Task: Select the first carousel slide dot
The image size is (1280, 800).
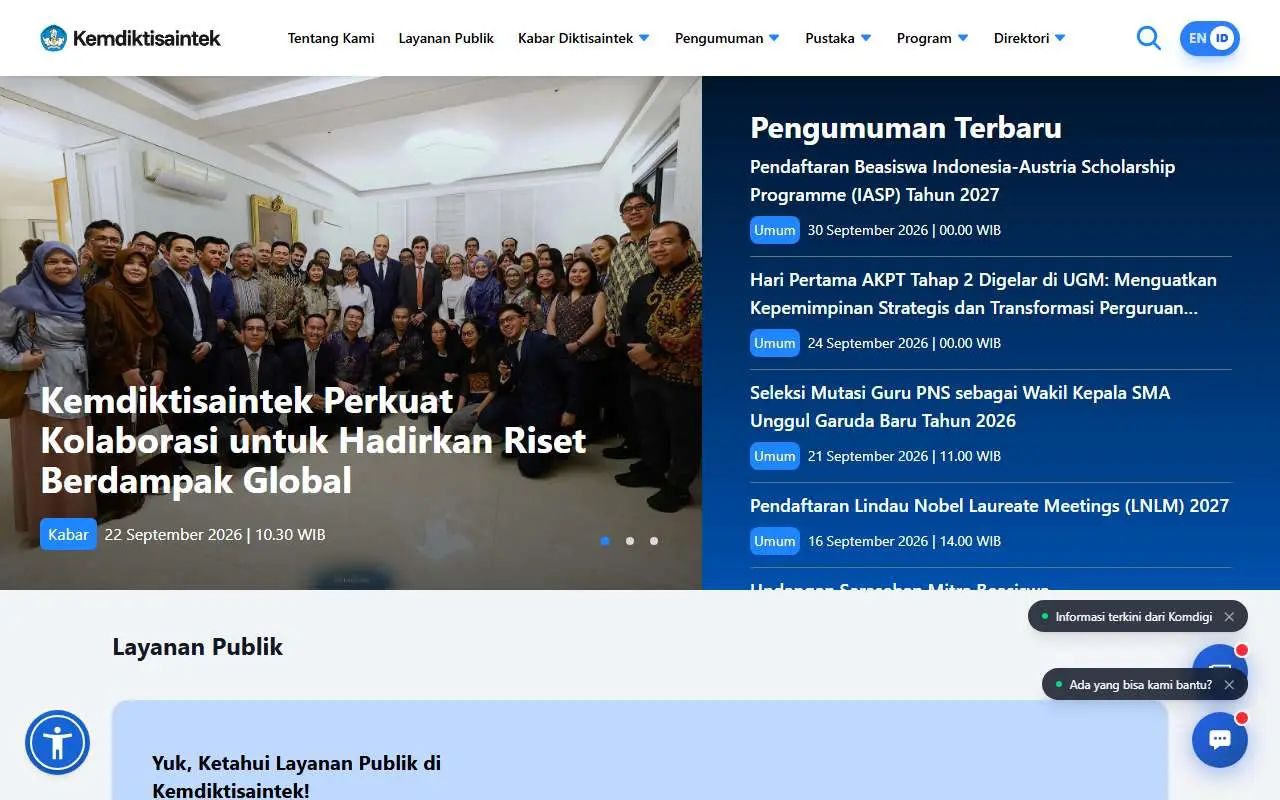Action: [x=605, y=541]
